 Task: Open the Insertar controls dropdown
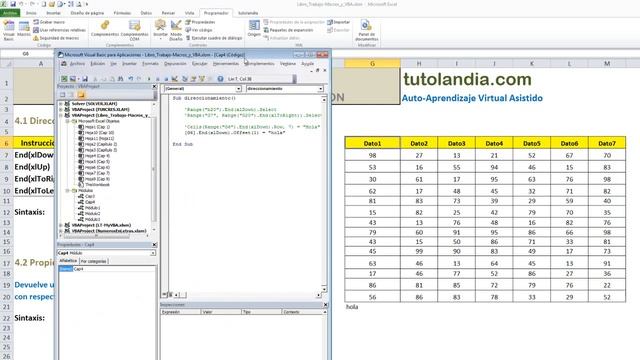coord(160,30)
